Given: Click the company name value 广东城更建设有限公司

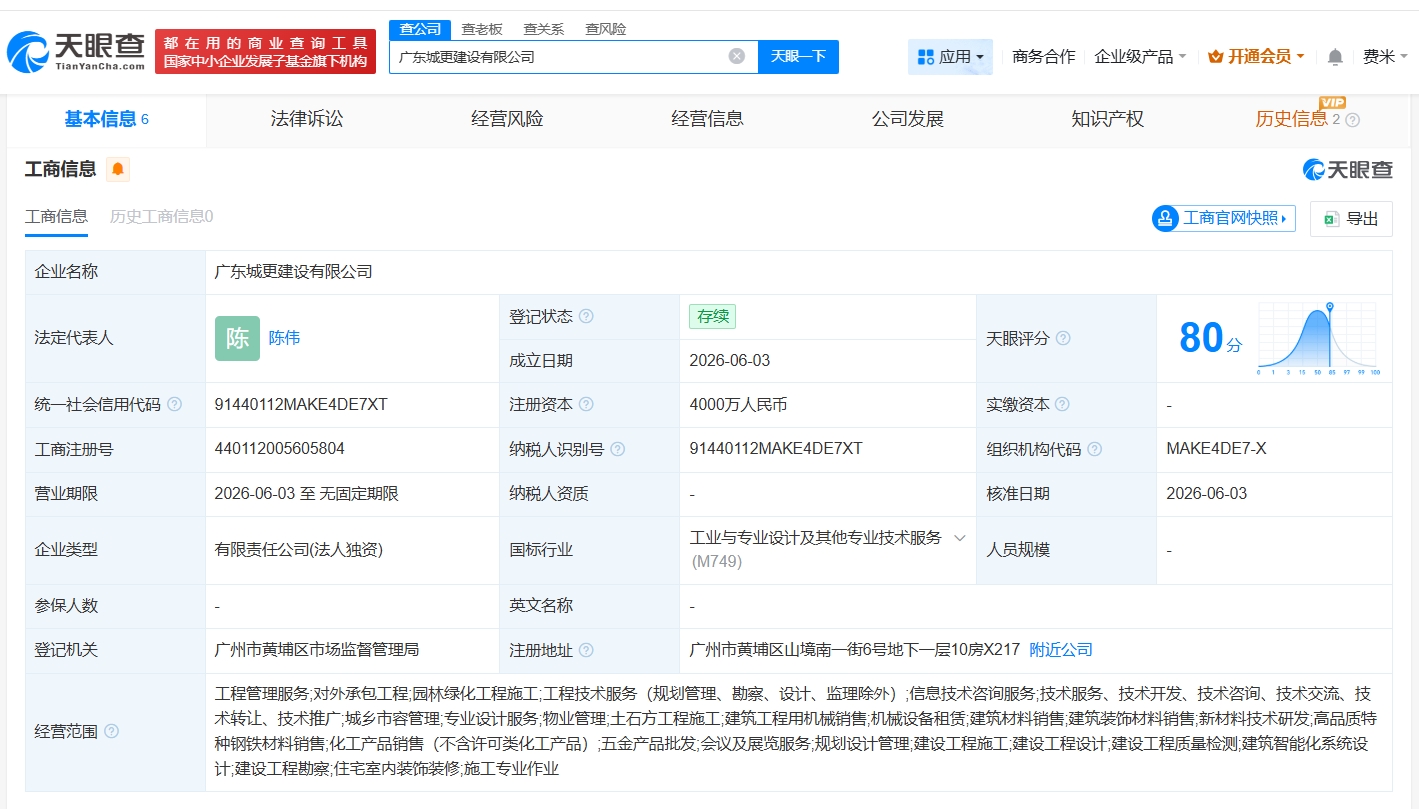Looking at the screenshot, I should pyautogui.click(x=293, y=272).
